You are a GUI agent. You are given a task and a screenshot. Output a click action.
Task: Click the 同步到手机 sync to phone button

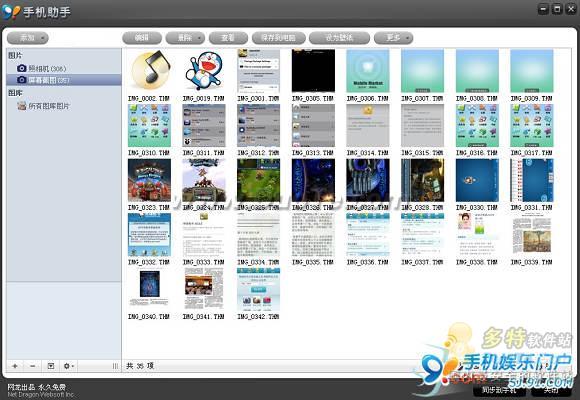pos(499,390)
